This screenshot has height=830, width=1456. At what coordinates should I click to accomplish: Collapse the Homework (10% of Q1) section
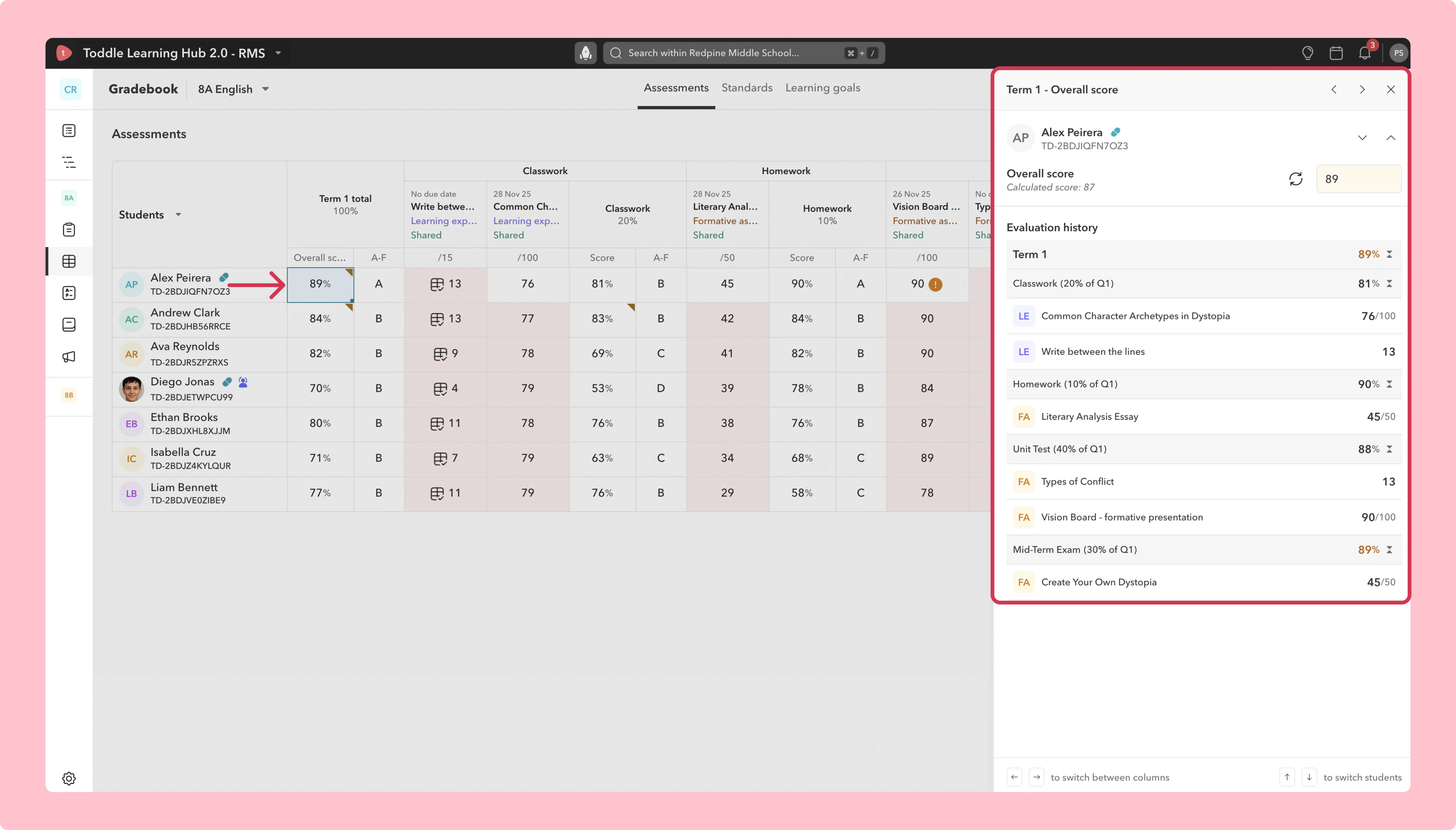click(1389, 384)
